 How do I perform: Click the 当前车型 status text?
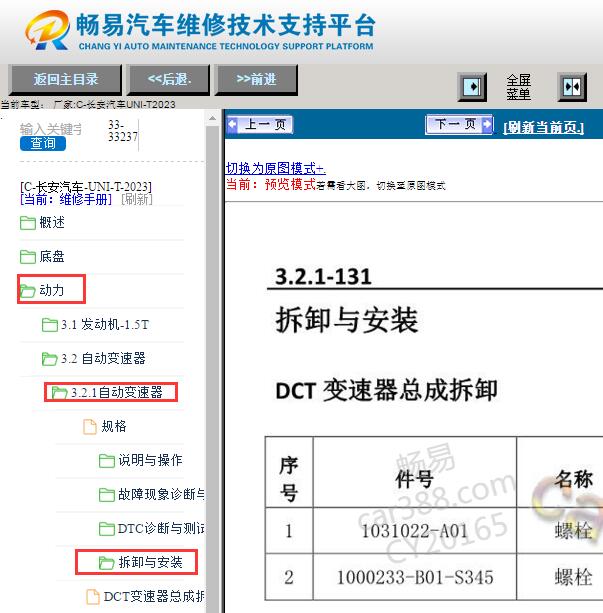[x=88, y=104]
